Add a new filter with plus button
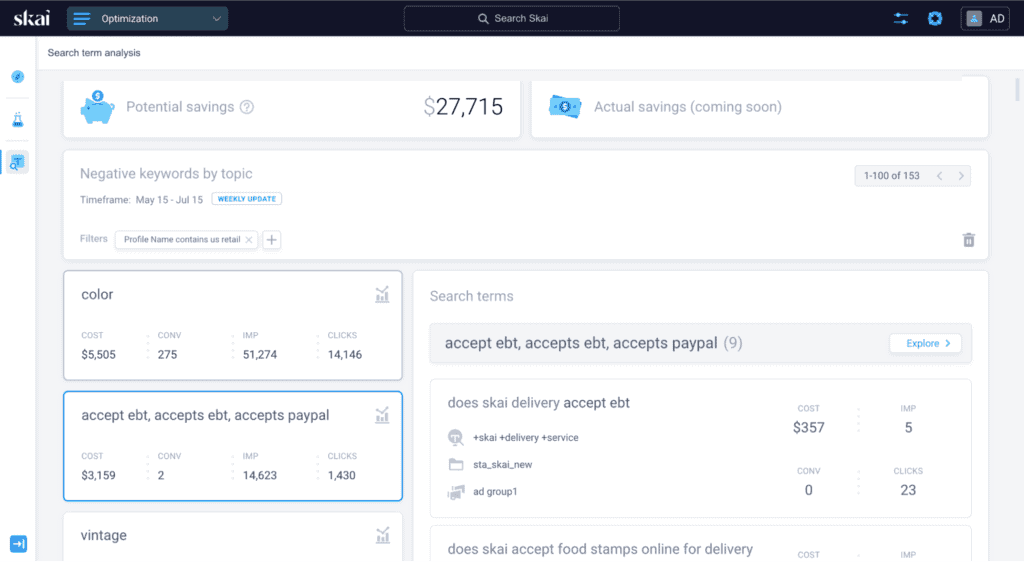The image size is (1024, 562). click(272, 240)
